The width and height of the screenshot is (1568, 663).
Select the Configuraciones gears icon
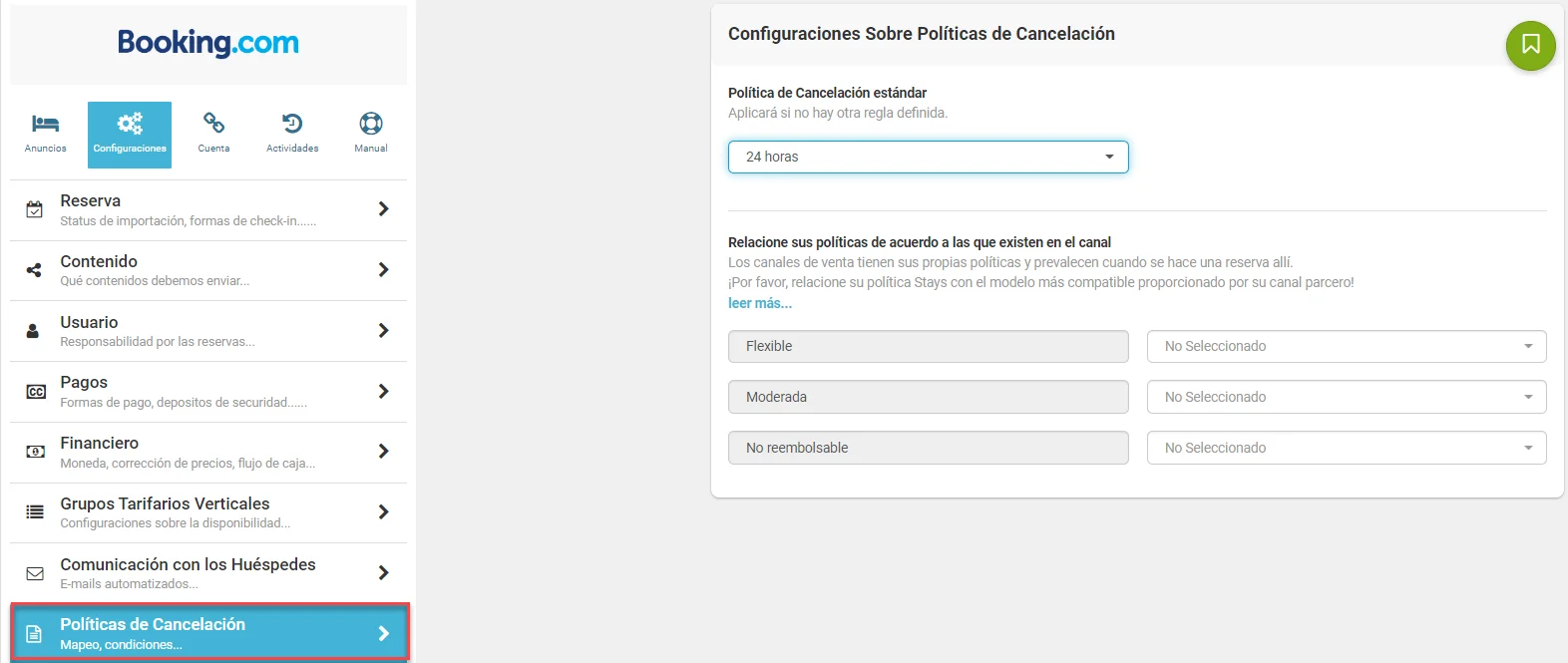pyautogui.click(x=130, y=124)
